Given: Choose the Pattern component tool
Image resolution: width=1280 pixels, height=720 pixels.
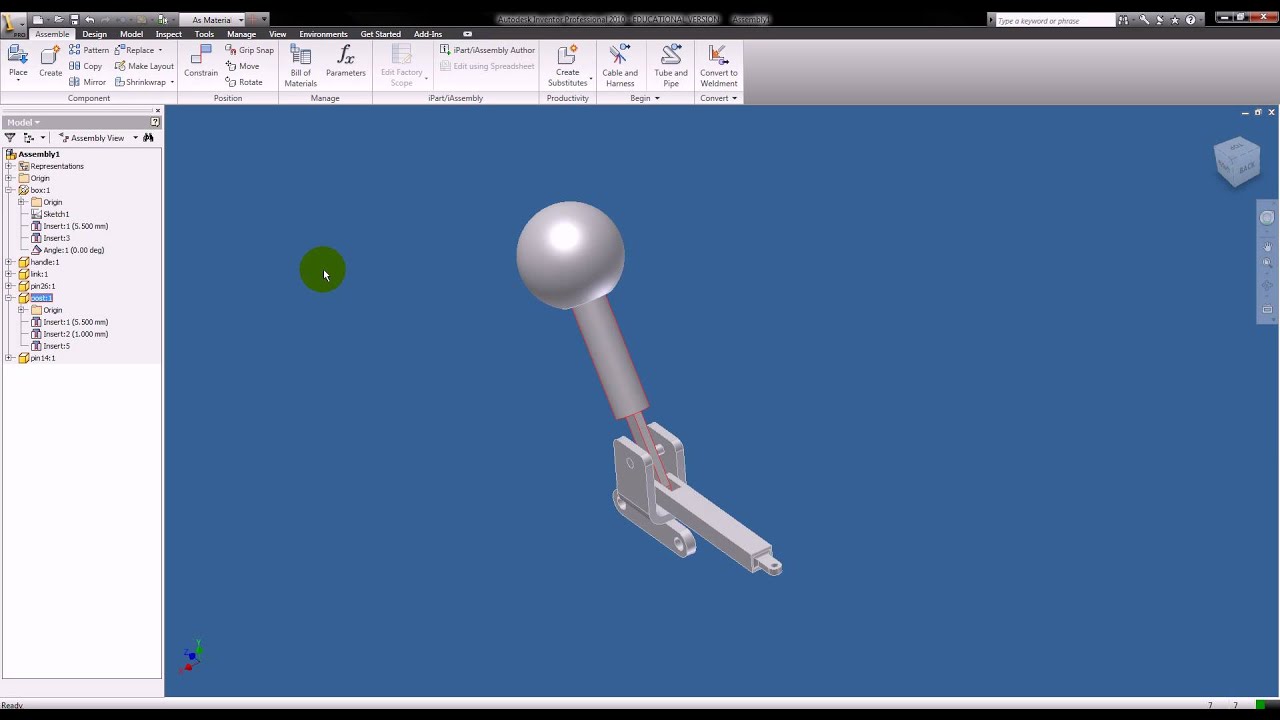Looking at the screenshot, I should [x=89, y=50].
